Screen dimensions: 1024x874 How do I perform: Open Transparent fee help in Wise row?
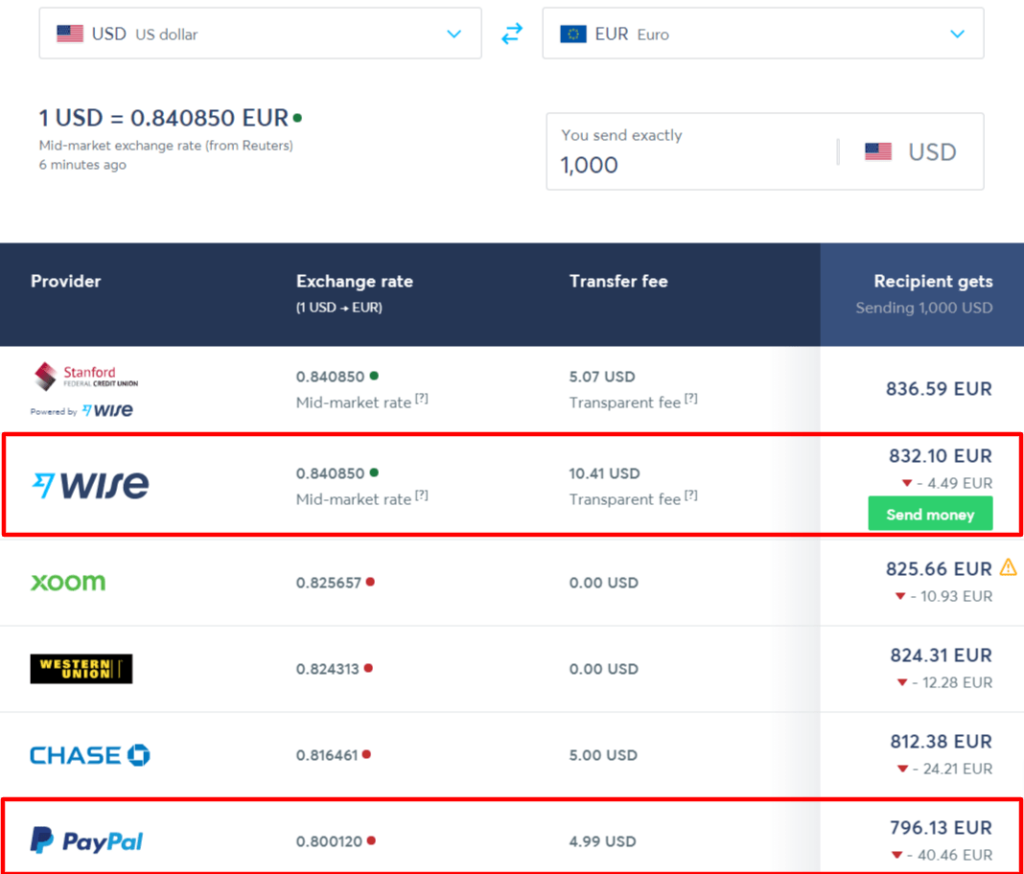tap(691, 495)
